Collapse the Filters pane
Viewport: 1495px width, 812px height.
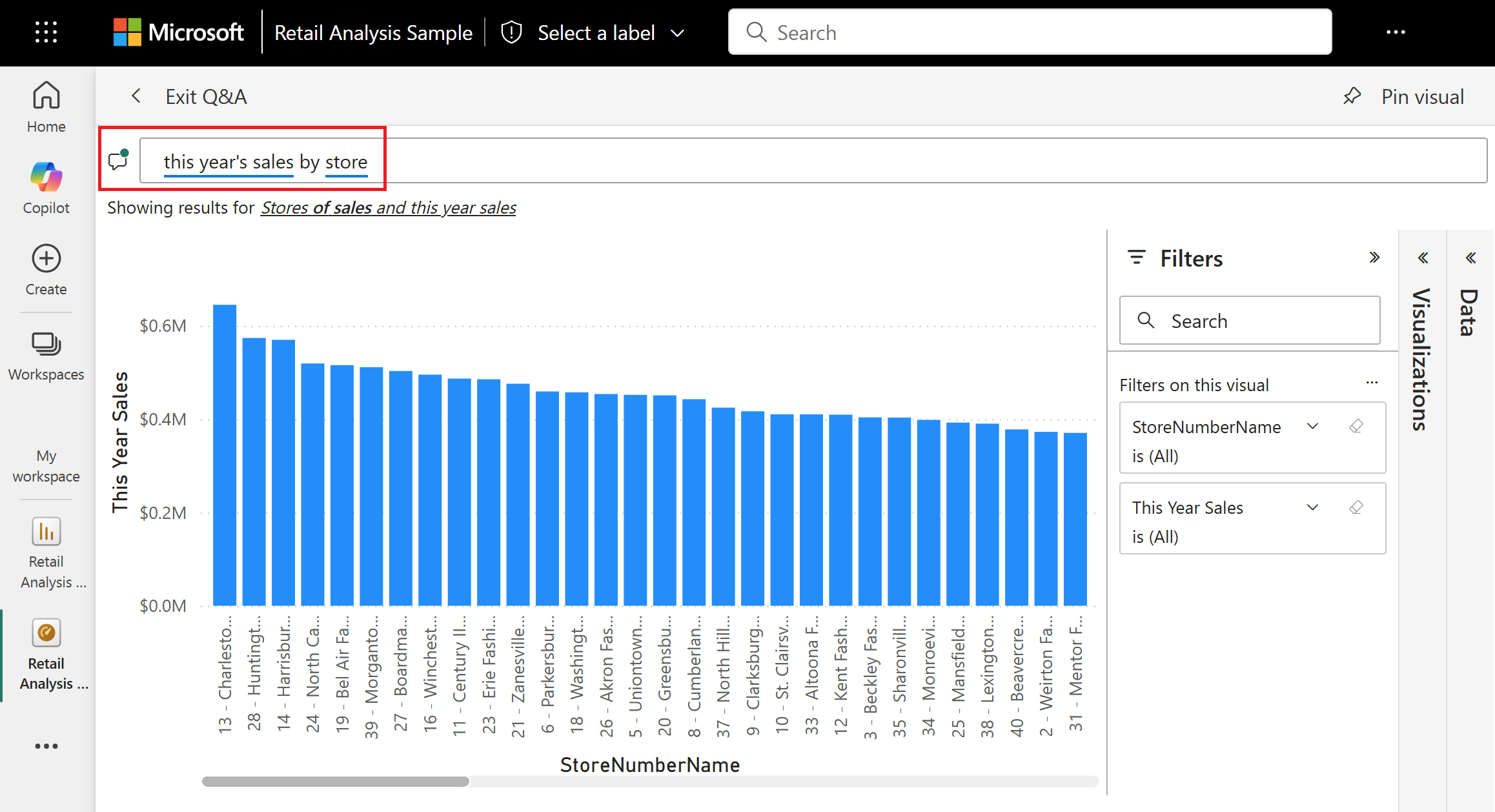click(x=1374, y=258)
